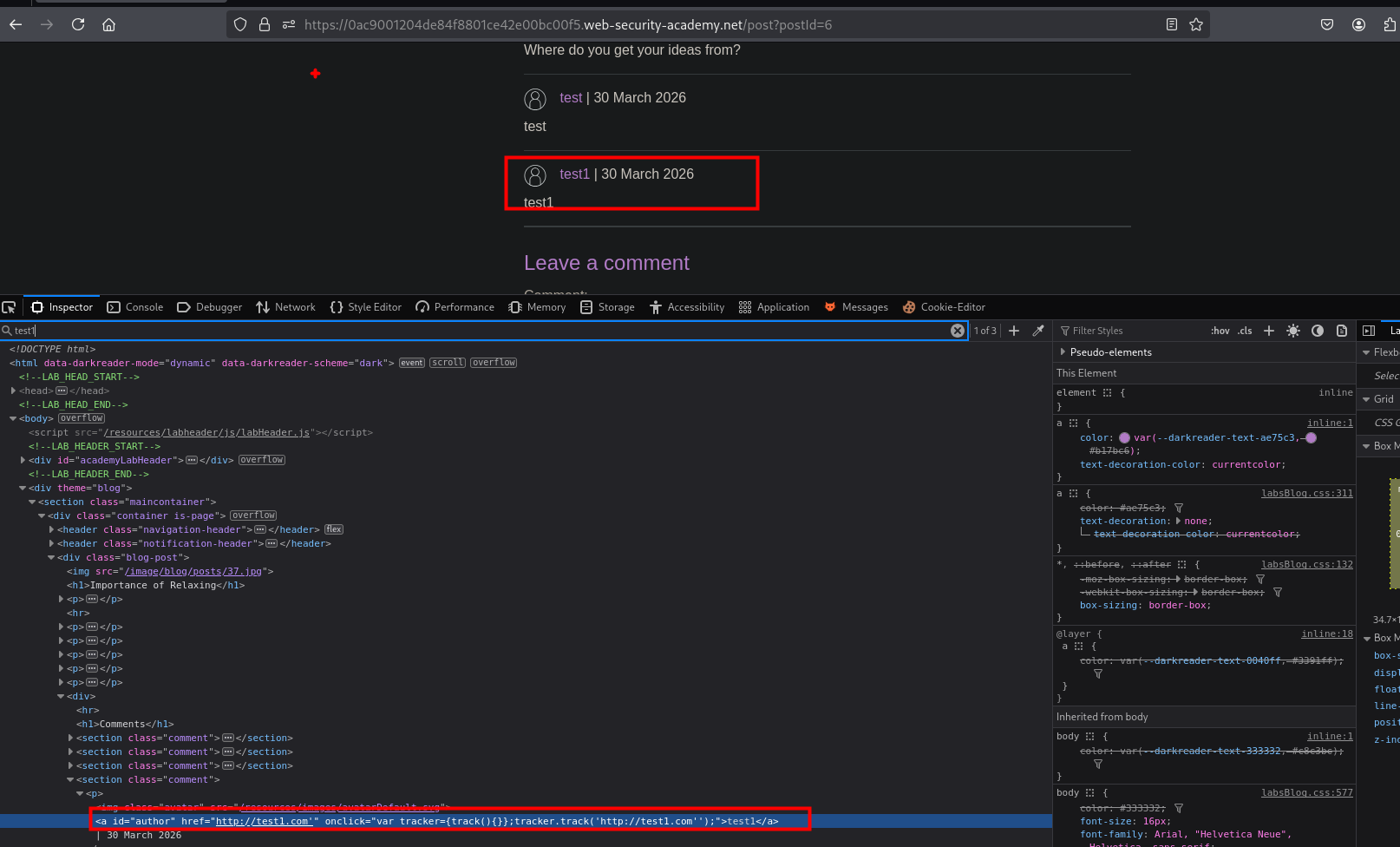The width and height of the screenshot is (1400, 847).
Task: Add a new CSS rule with plus icon
Action: [x=1269, y=331]
